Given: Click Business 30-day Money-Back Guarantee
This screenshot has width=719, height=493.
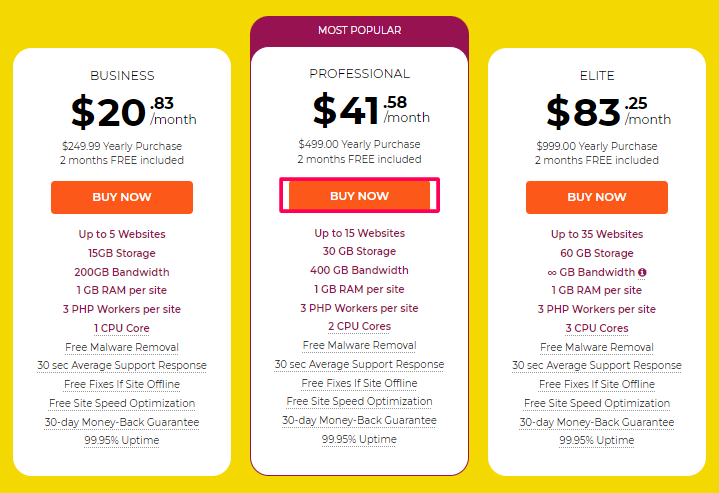Looking at the screenshot, I should coord(122,422).
